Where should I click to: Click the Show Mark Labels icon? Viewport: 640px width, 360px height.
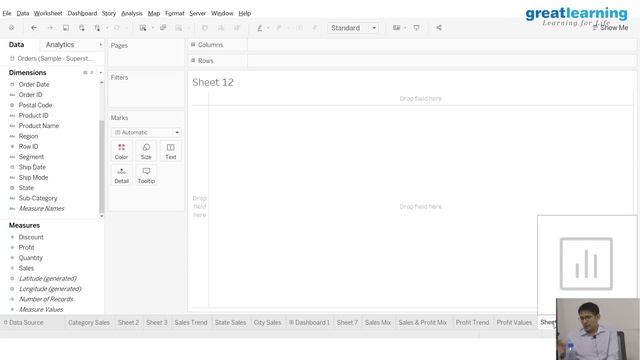tap(299, 28)
